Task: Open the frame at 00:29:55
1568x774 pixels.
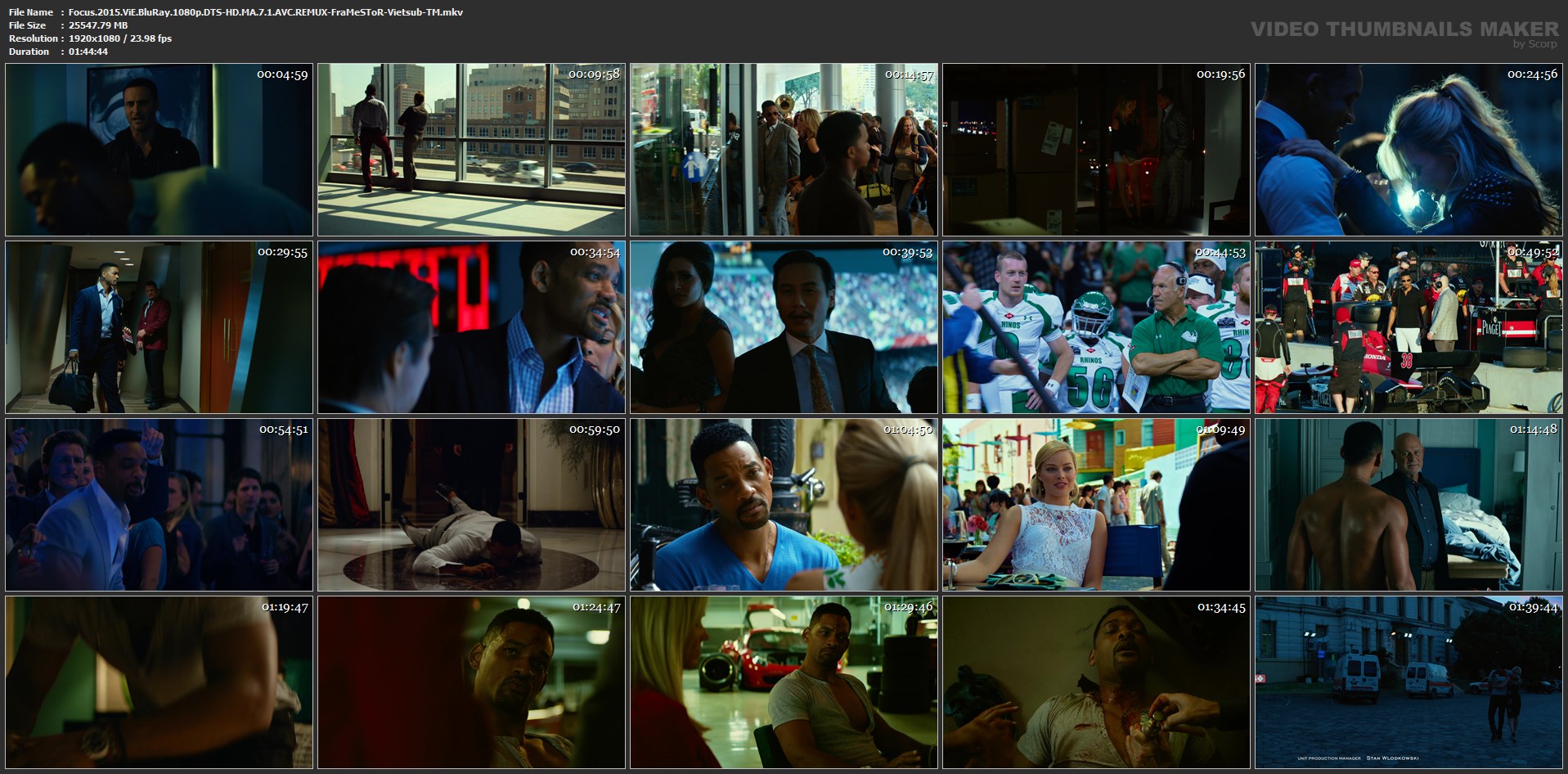Action: click(x=159, y=327)
